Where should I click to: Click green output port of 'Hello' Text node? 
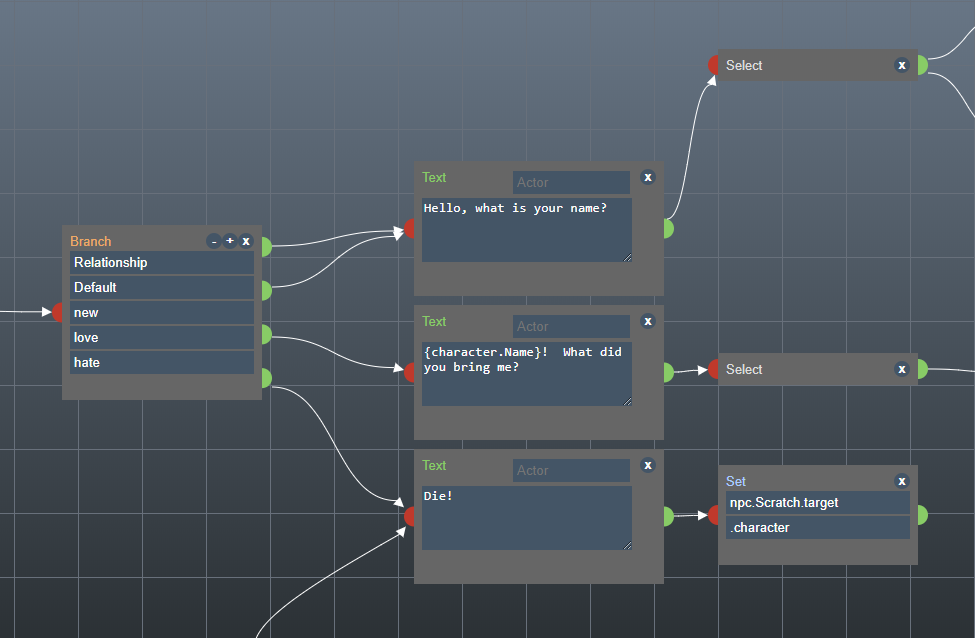click(x=668, y=228)
